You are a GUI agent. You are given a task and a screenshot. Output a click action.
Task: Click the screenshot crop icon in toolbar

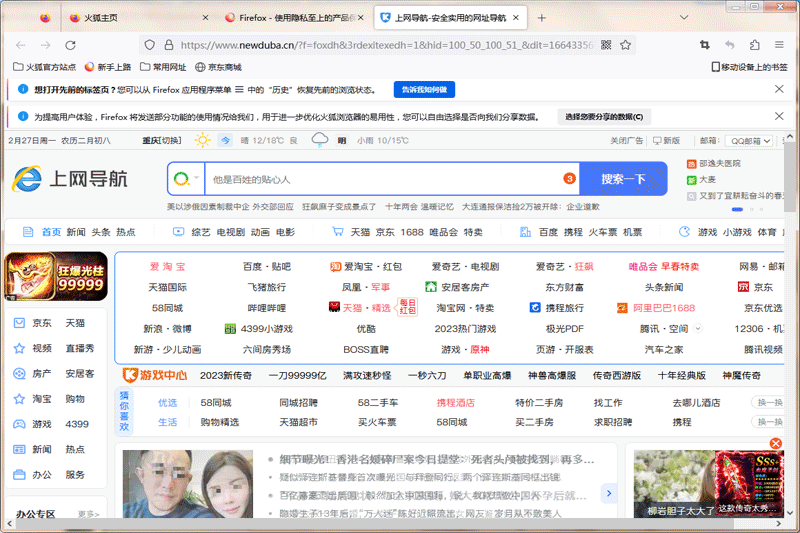click(x=705, y=45)
